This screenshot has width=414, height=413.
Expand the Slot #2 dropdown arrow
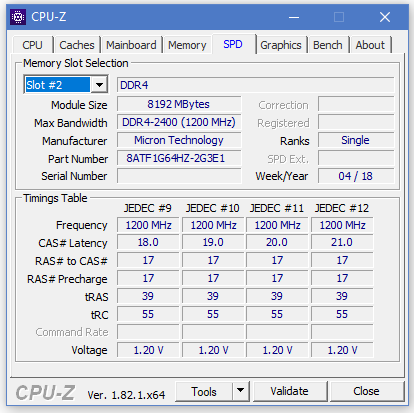click(x=99, y=85)
